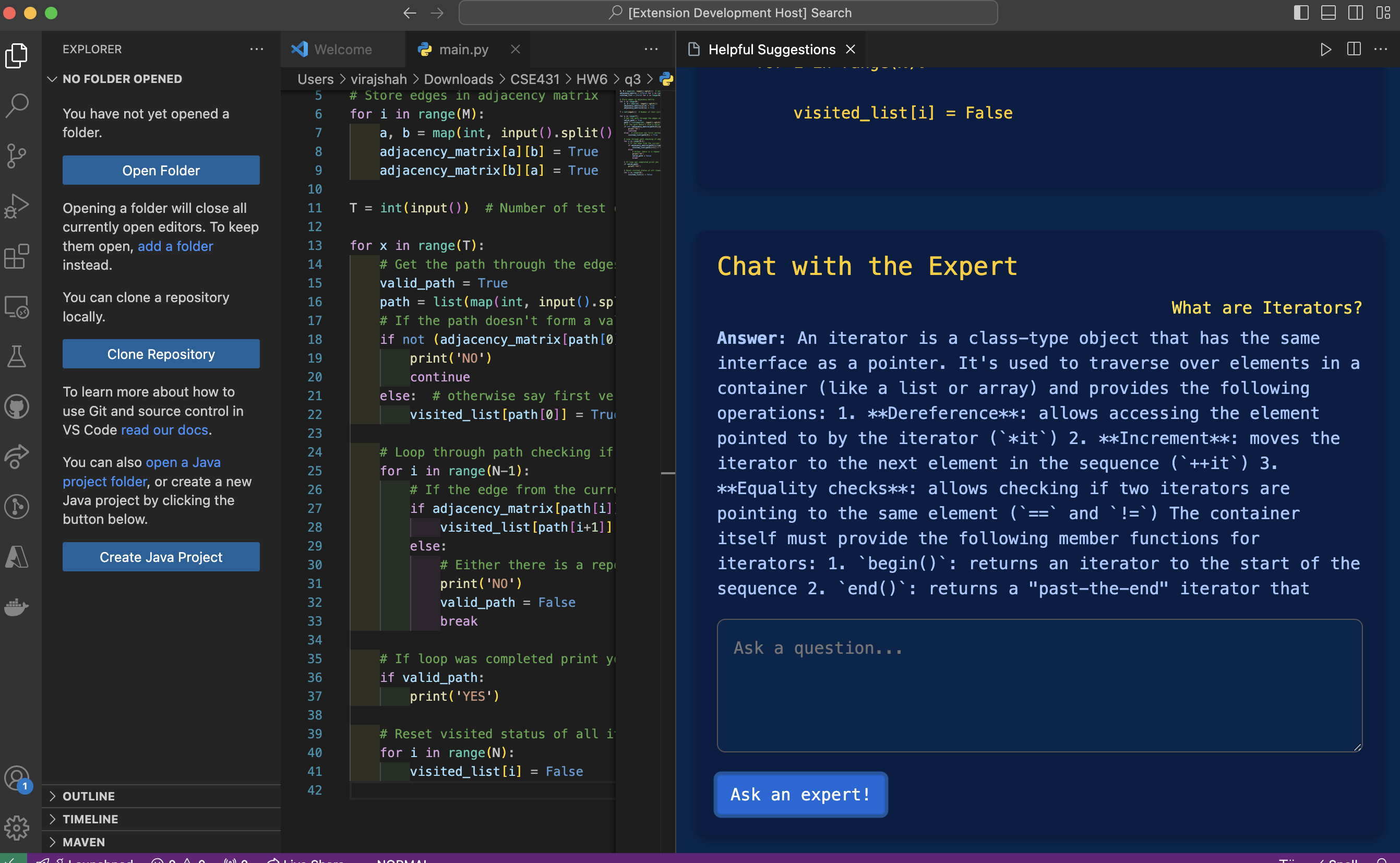Toggle the Secondary Side Bar layout button
The width and height of the screenshot is (1400, 863).
tap(1356, 13)
